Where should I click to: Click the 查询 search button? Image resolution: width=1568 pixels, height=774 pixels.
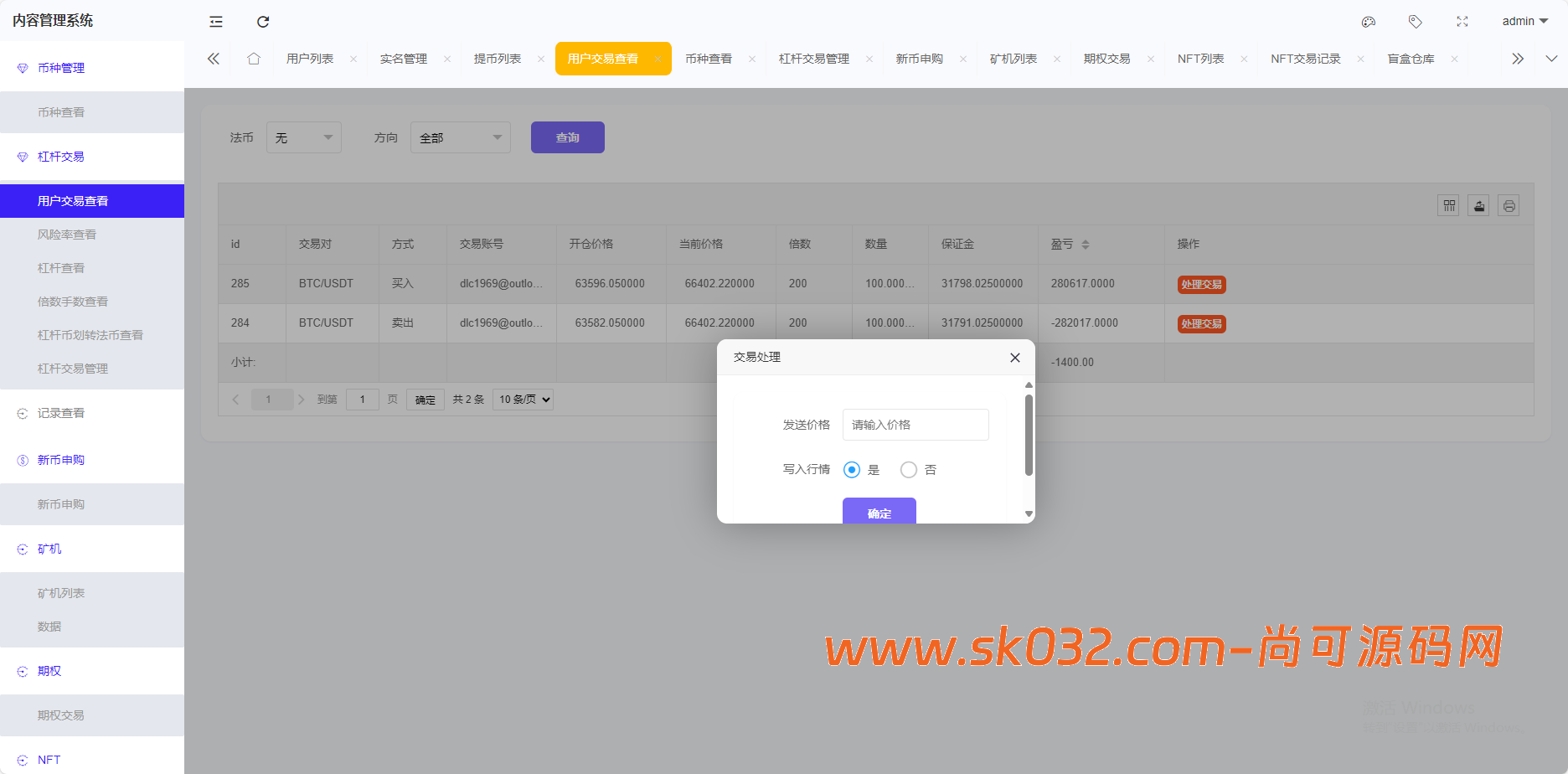click(567, 137)
